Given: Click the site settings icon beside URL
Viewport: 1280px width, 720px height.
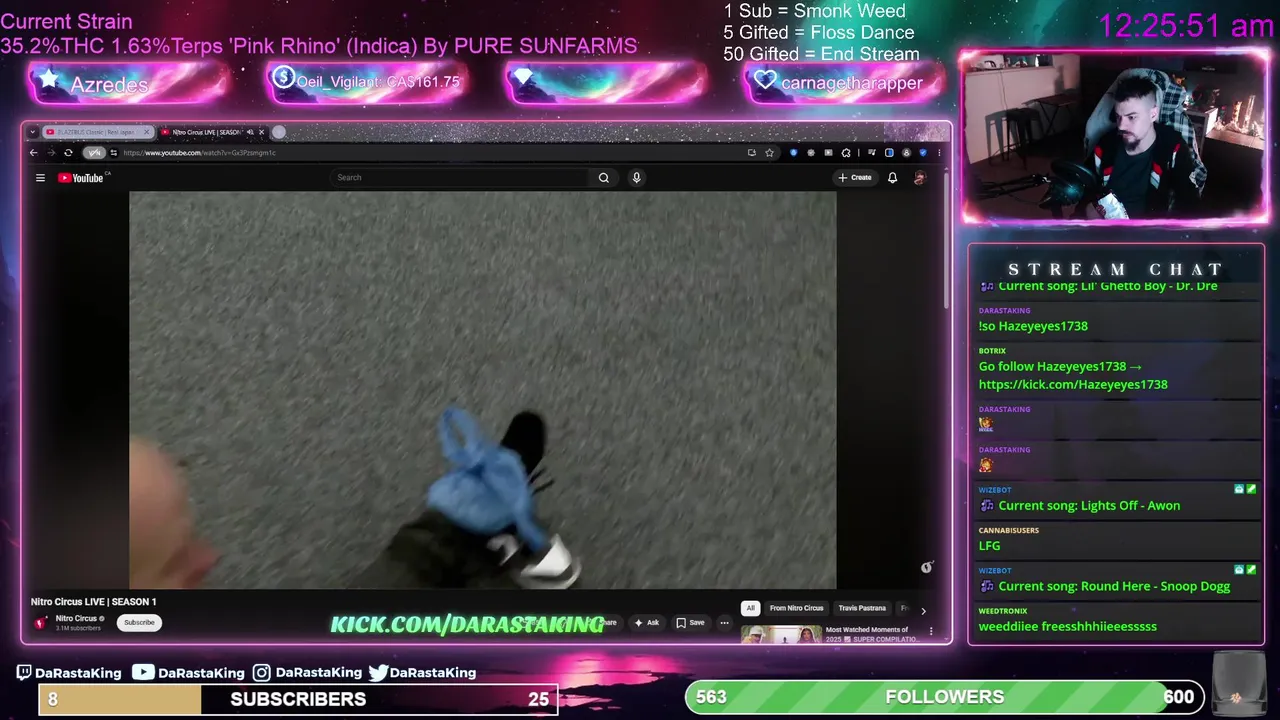Looking at the screenshot, I should coord(114,153).
